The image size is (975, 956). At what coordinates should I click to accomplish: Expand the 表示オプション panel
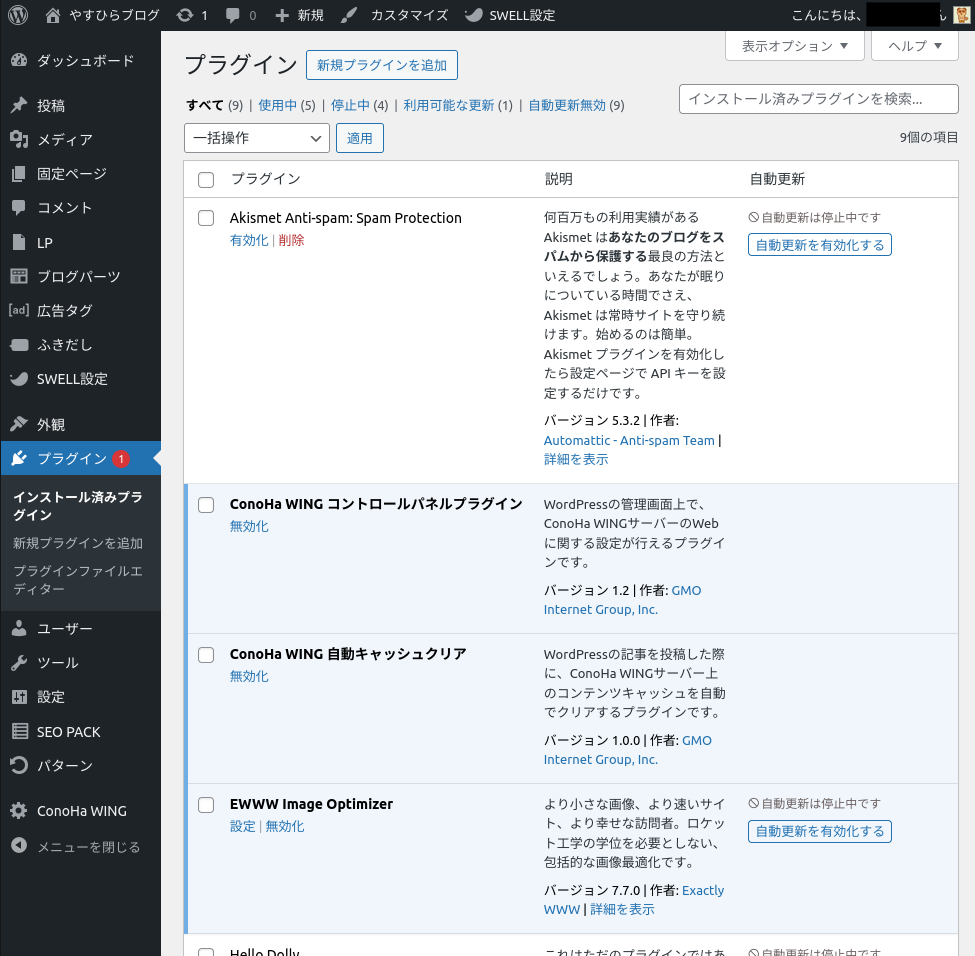794,46
